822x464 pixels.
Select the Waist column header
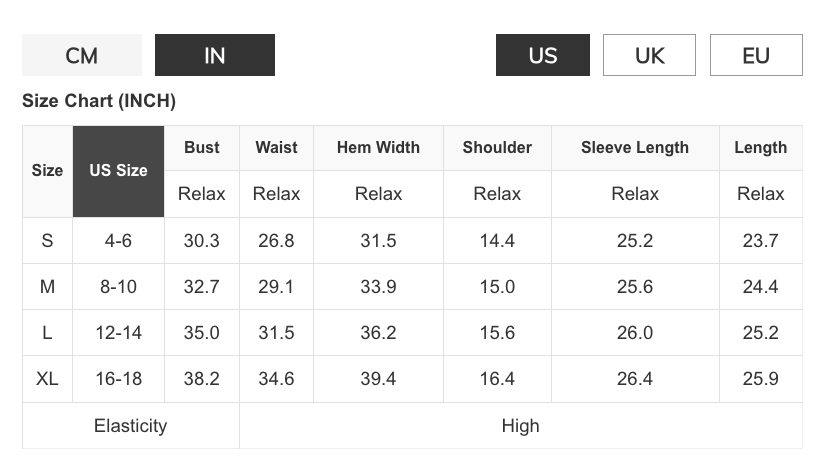pos(276,148)
